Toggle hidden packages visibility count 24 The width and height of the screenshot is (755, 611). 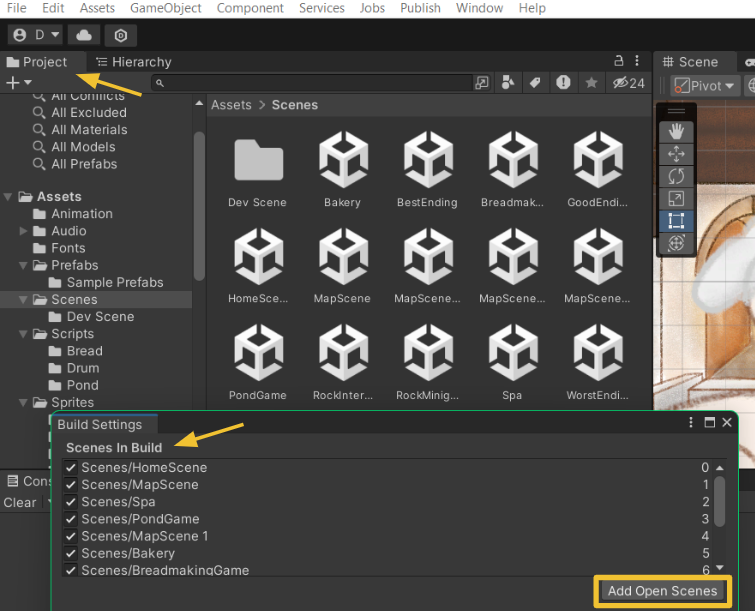point(628,83)
